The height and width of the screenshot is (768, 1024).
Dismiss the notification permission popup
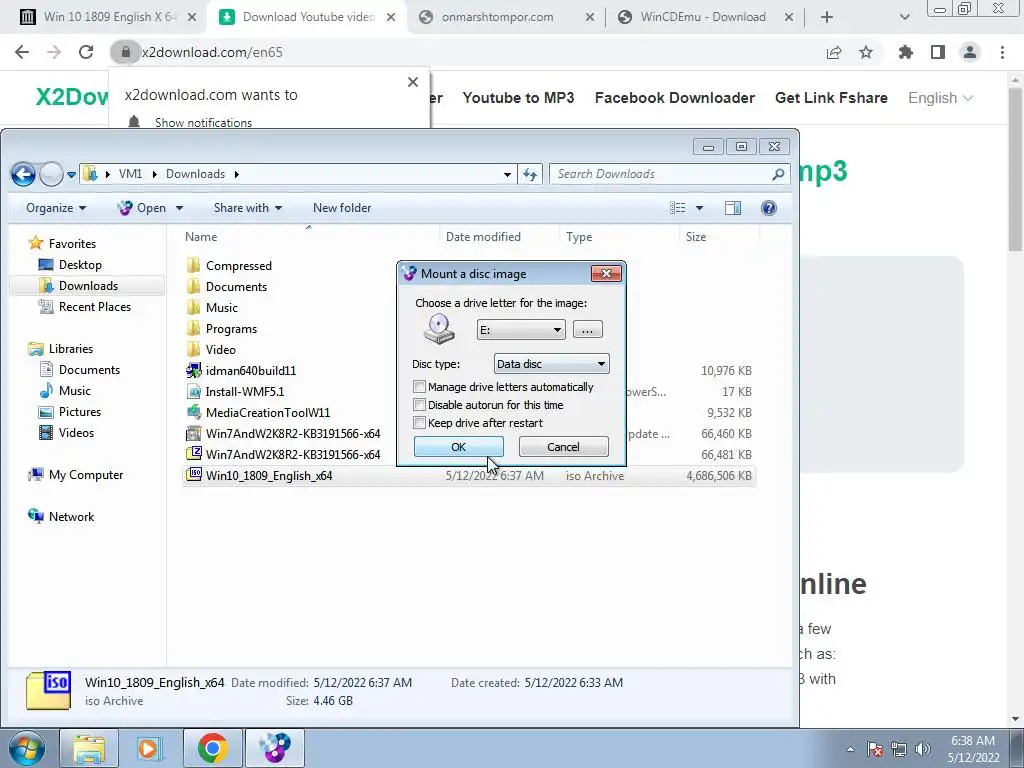(x=413, y=82)
